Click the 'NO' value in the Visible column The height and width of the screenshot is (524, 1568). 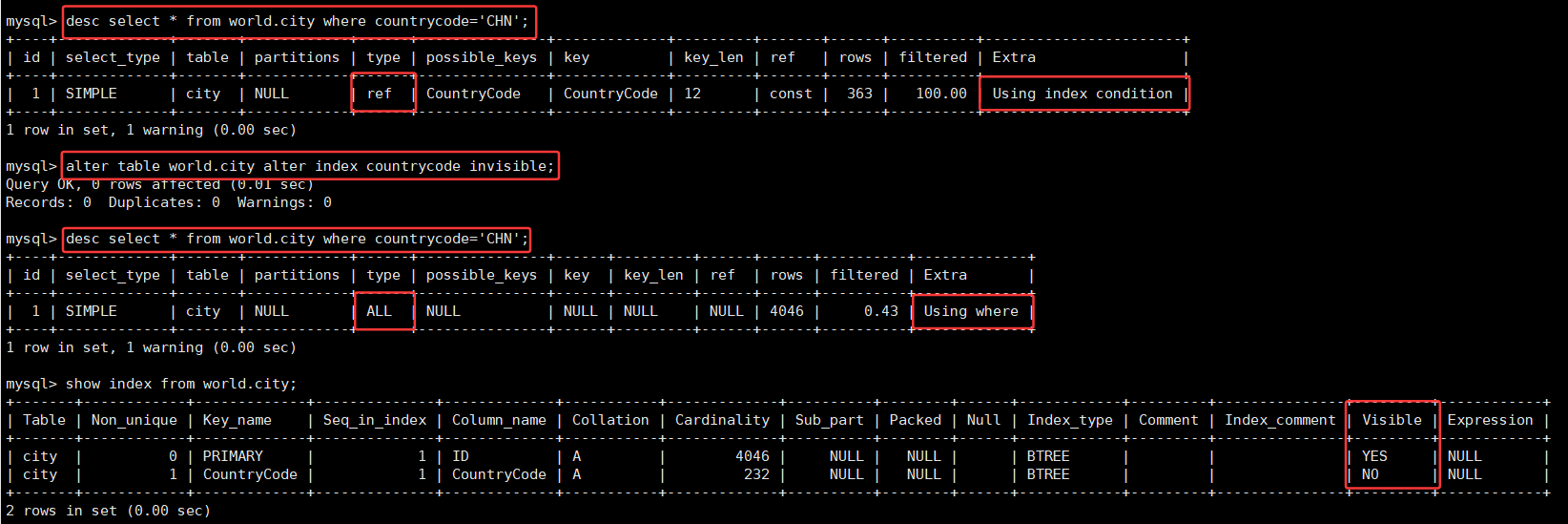click(1370, 474)
